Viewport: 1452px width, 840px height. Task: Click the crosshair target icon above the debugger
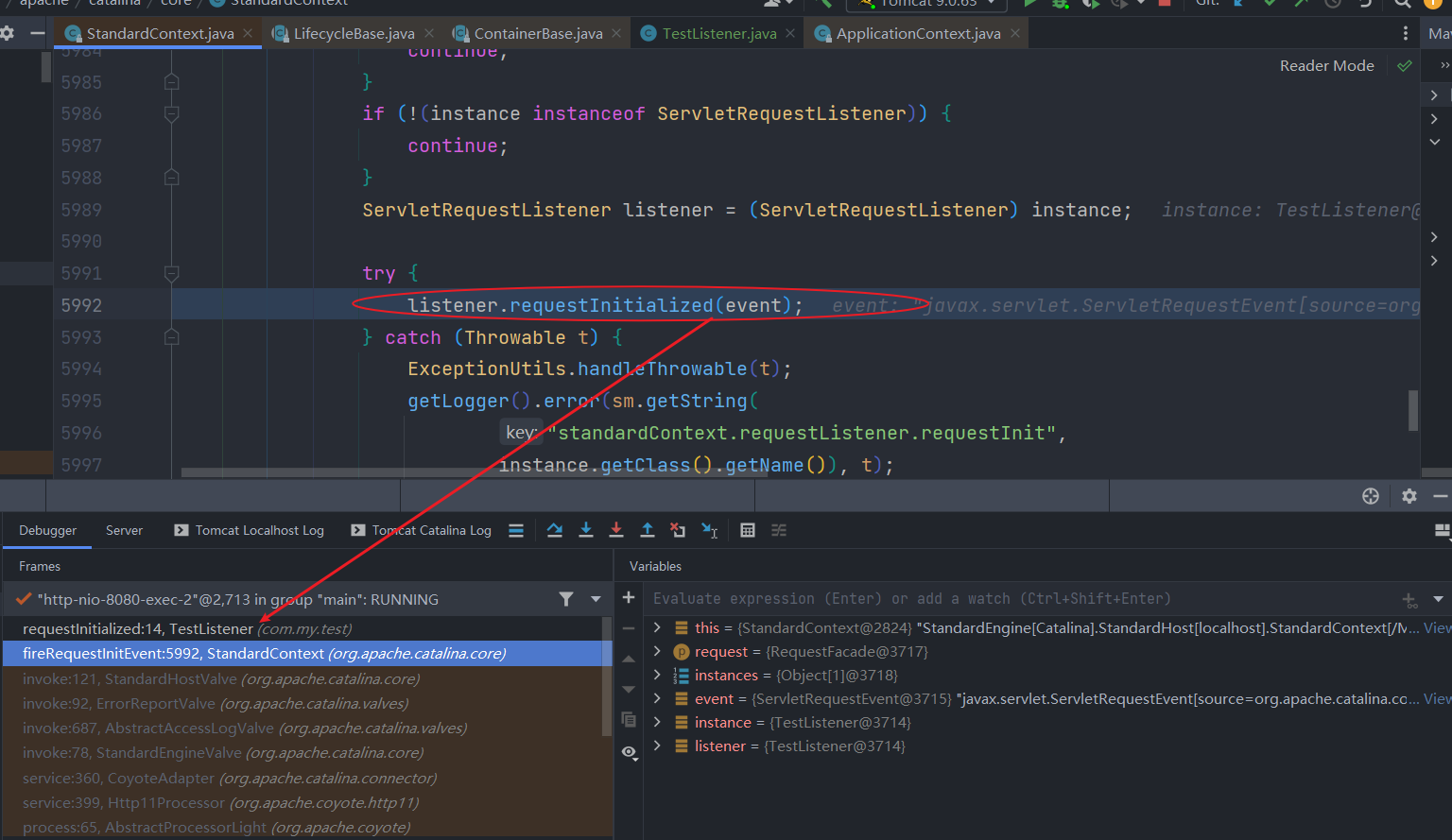tap(1371, 496)
